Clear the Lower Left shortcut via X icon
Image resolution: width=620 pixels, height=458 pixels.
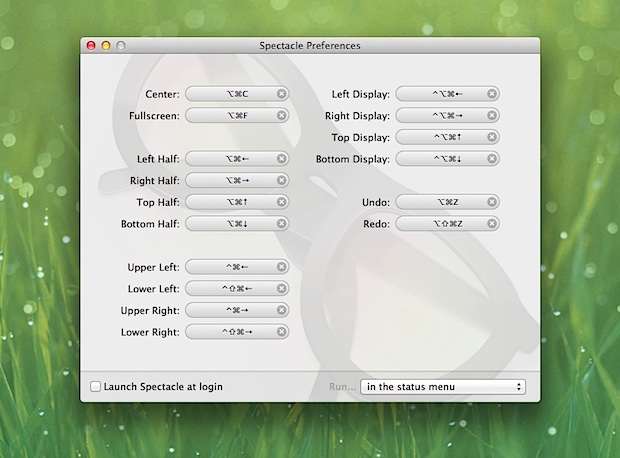(282, 289)
